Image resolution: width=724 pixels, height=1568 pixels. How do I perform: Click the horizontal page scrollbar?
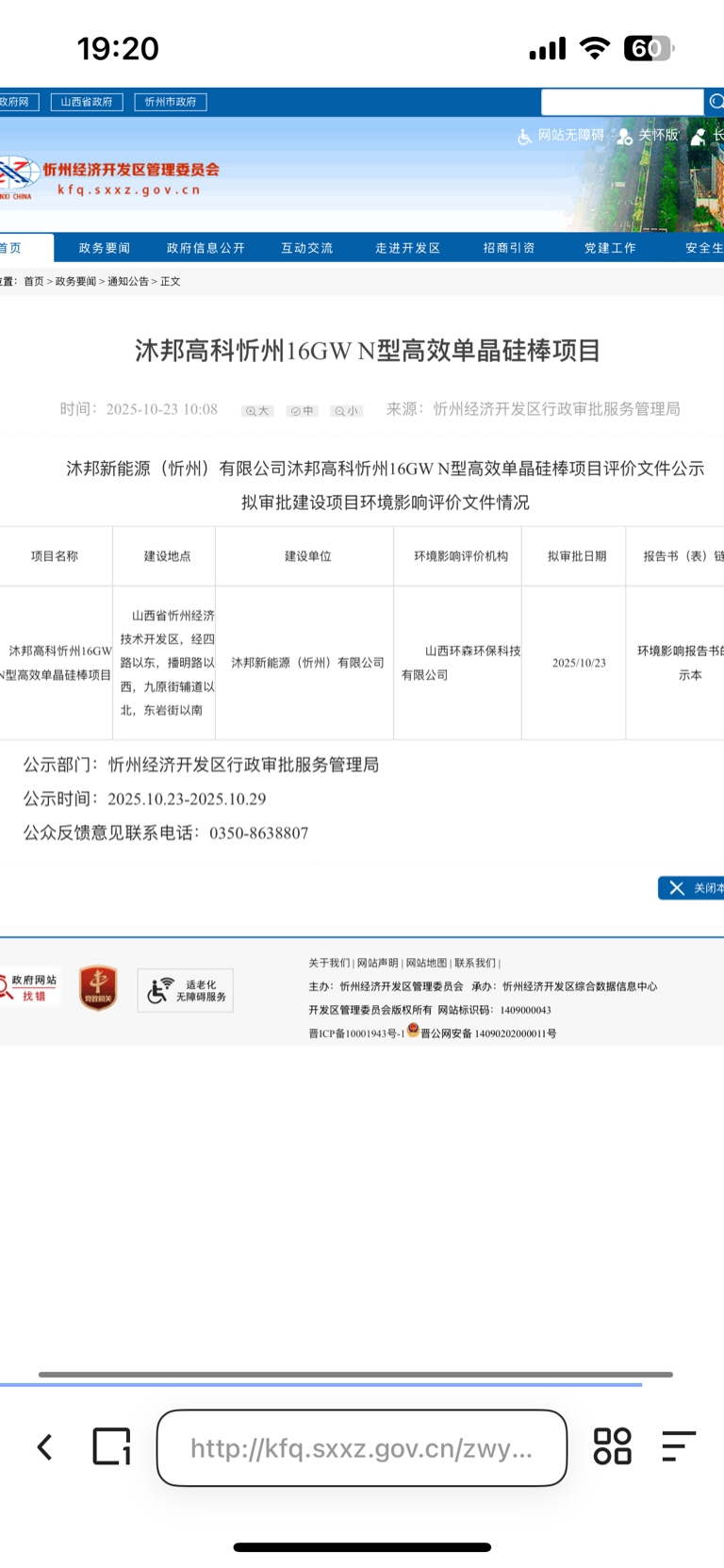pyautogui.click(x=355, y=1374)
